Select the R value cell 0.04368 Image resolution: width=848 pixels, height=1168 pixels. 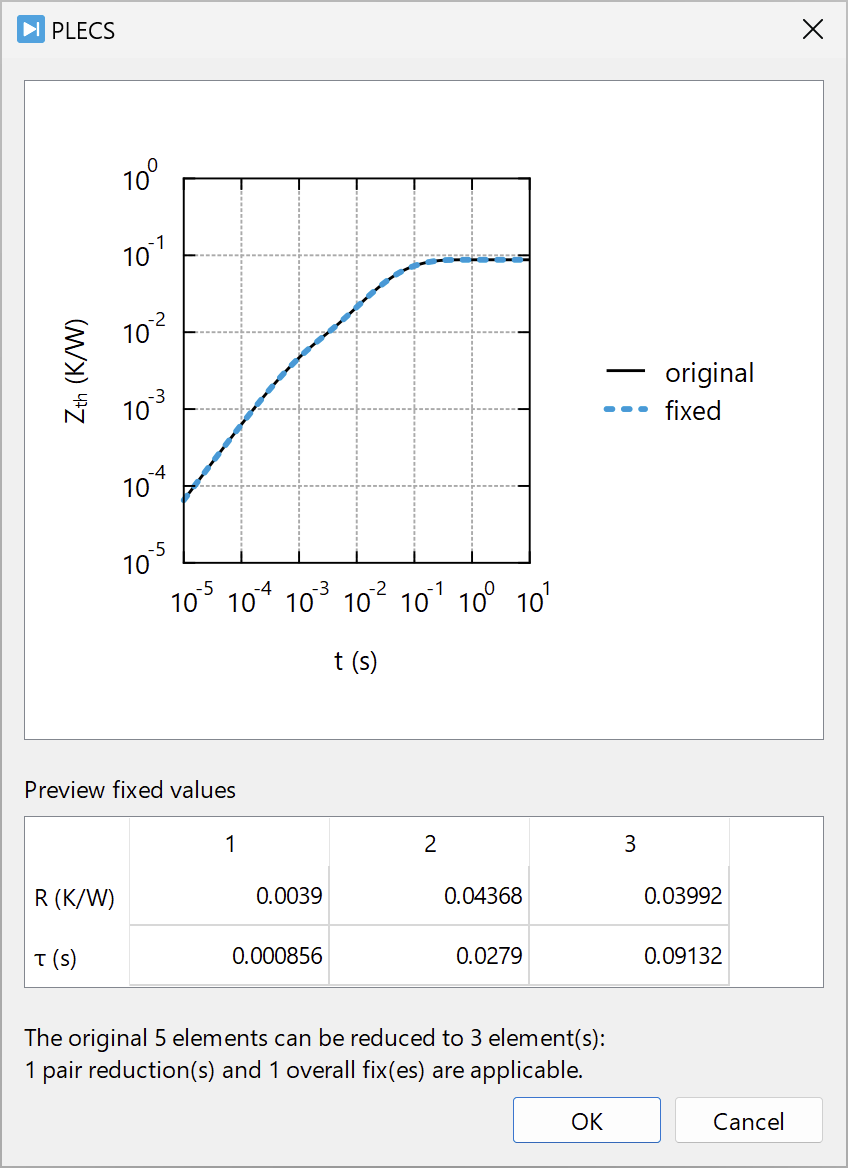(x=430, y=896)
